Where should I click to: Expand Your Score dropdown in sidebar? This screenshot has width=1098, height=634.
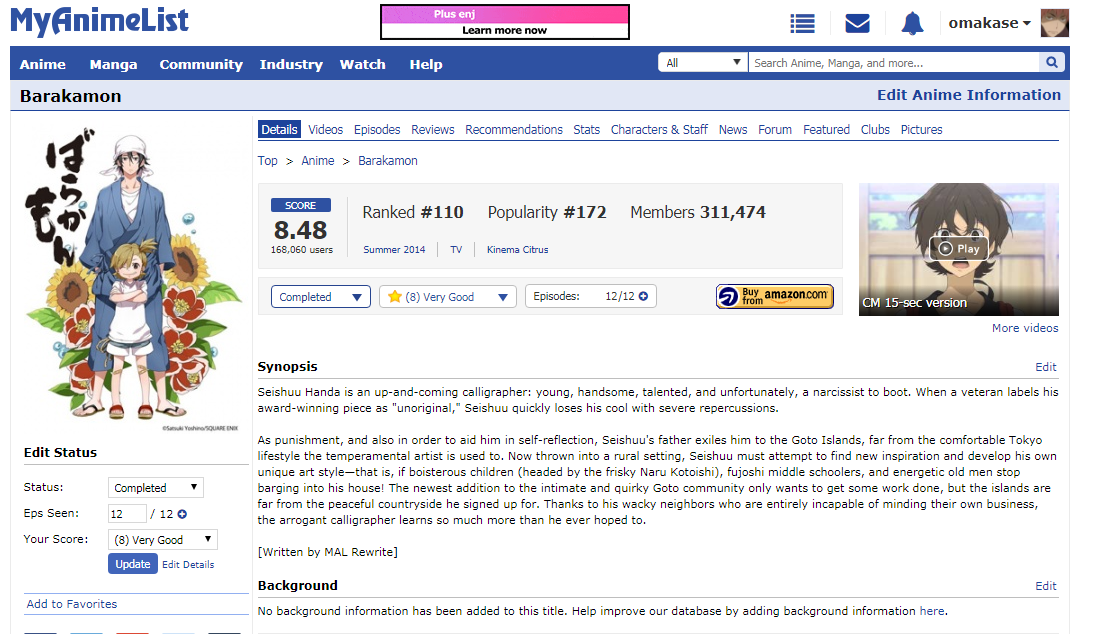162,539
